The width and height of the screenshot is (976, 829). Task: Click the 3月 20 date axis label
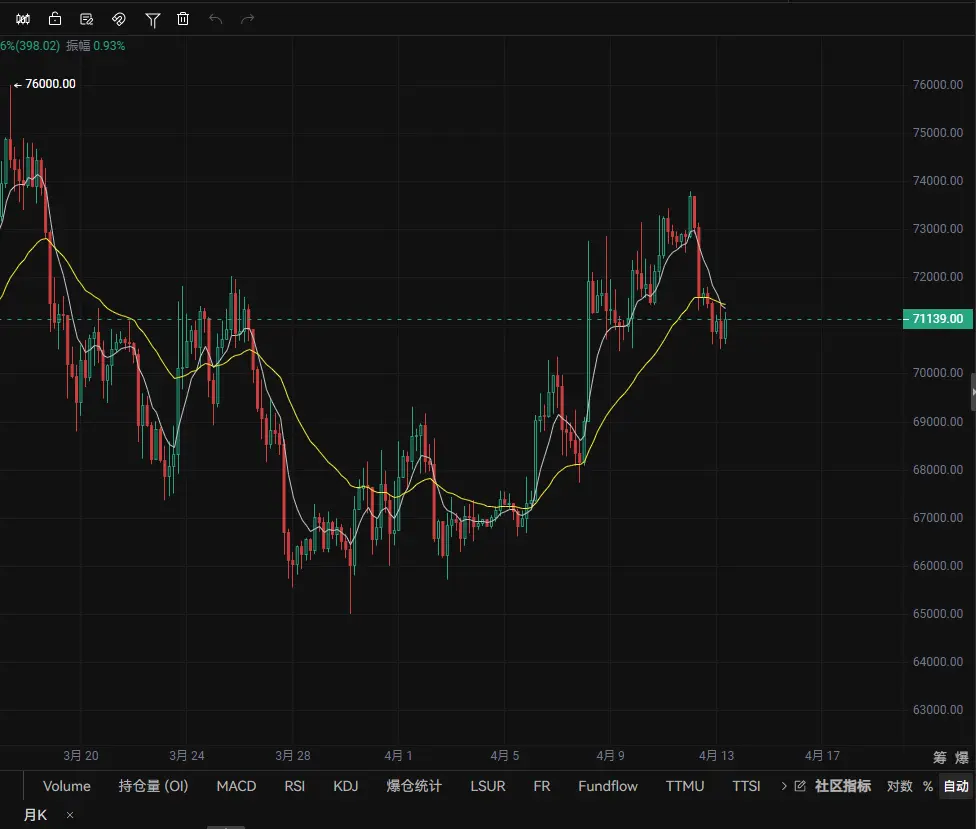pos(81,756)
